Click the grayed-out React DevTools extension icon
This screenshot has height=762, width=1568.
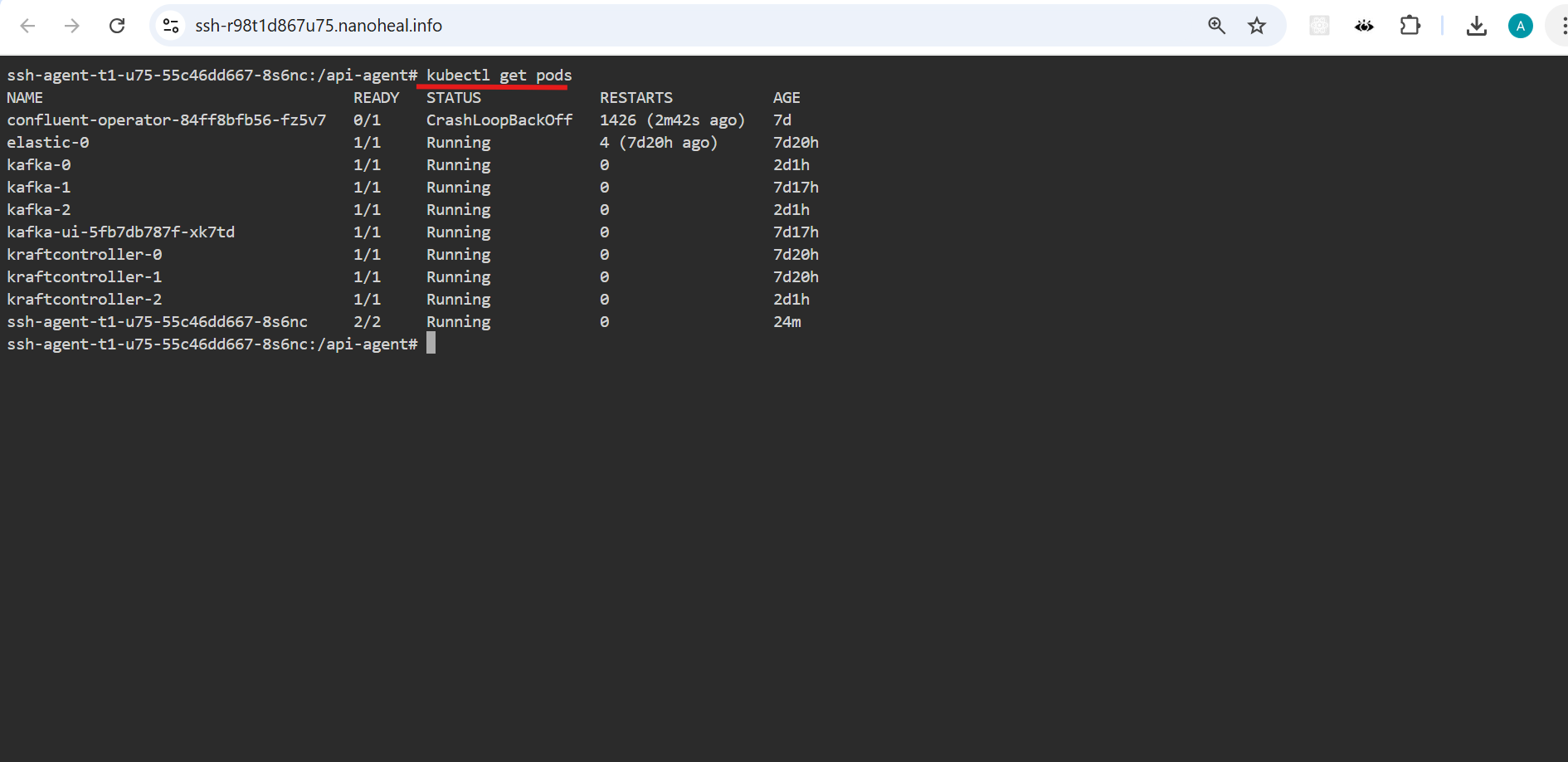[1319, 26]
